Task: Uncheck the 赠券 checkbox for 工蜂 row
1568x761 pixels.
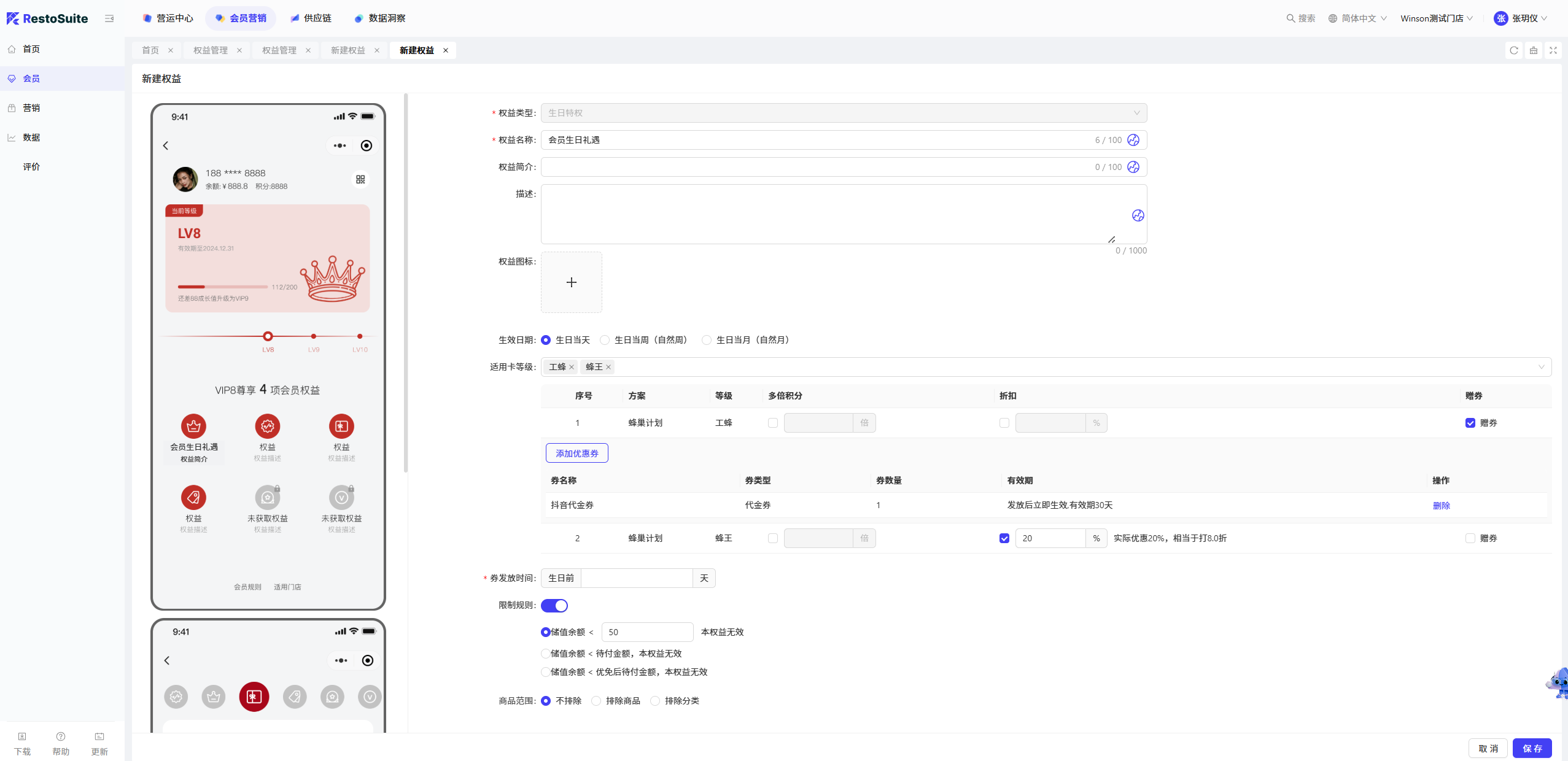Action: click(x=1470, y=423)
